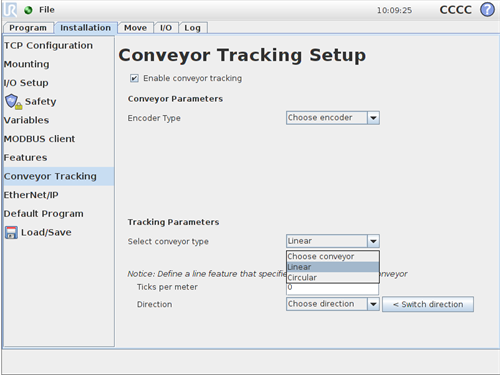Switch to the Program tab
This screenshot has width=500, height=375.
tap(28, 28)
